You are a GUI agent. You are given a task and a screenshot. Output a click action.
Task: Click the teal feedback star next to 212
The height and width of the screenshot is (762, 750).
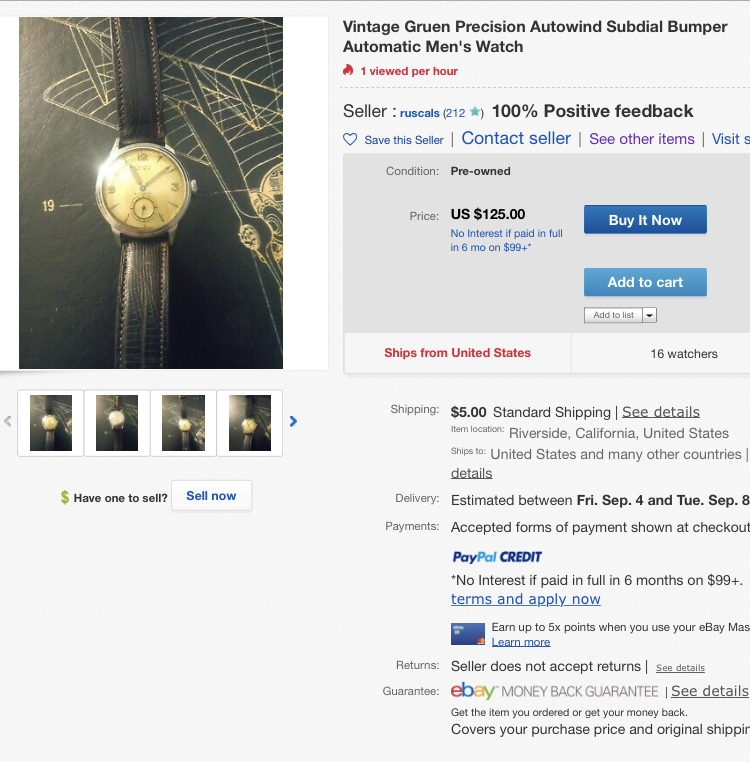point(475,112)
